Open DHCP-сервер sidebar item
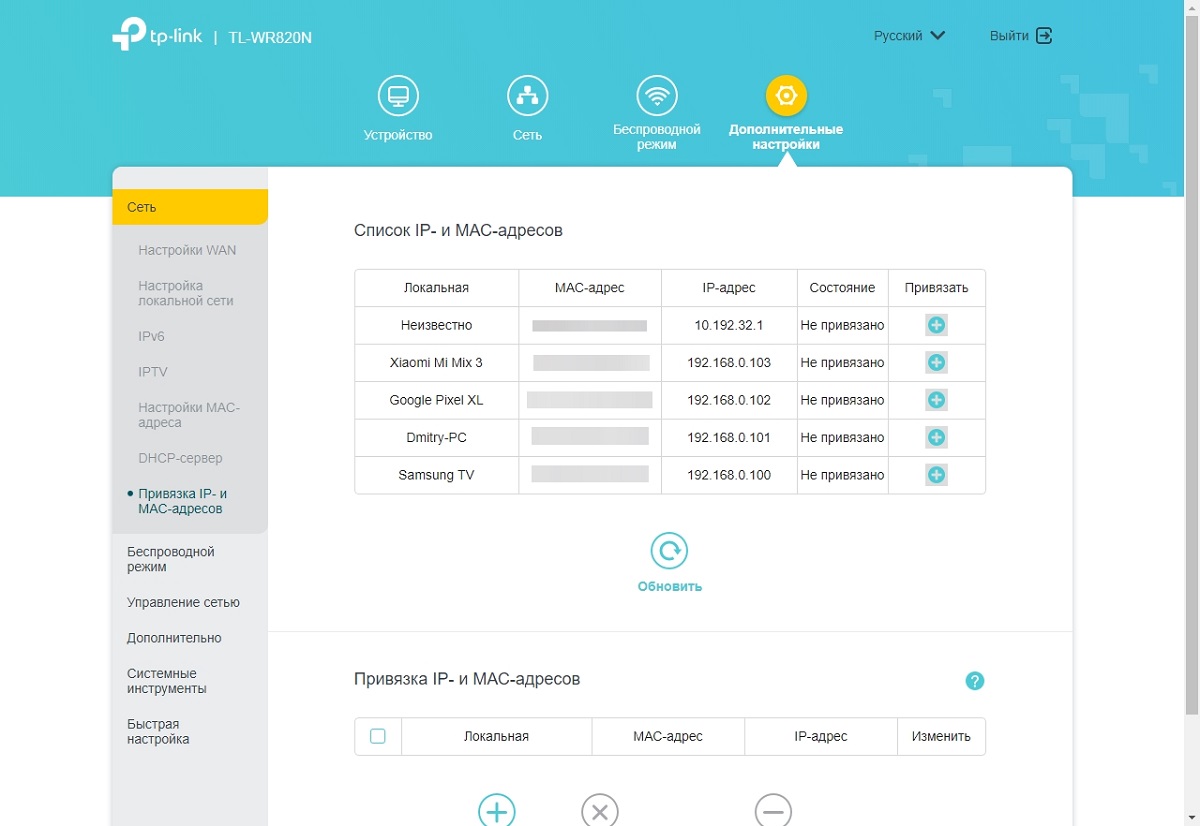The height and width of the screenshot is (826, 1200). tap(180, 458)
